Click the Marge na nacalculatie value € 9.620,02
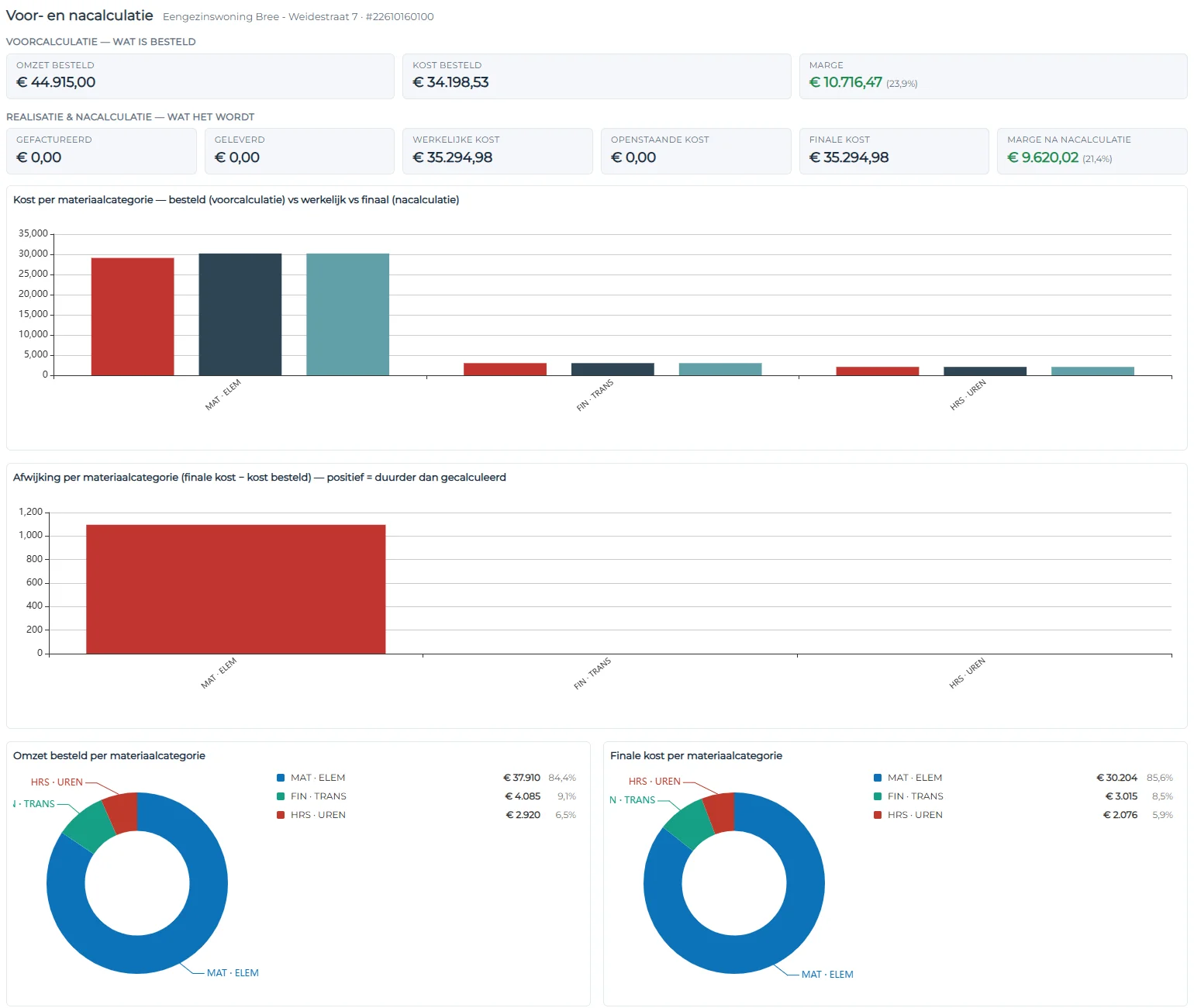This screenshot has width=1194, height=1008. [x=1043, y=157]
